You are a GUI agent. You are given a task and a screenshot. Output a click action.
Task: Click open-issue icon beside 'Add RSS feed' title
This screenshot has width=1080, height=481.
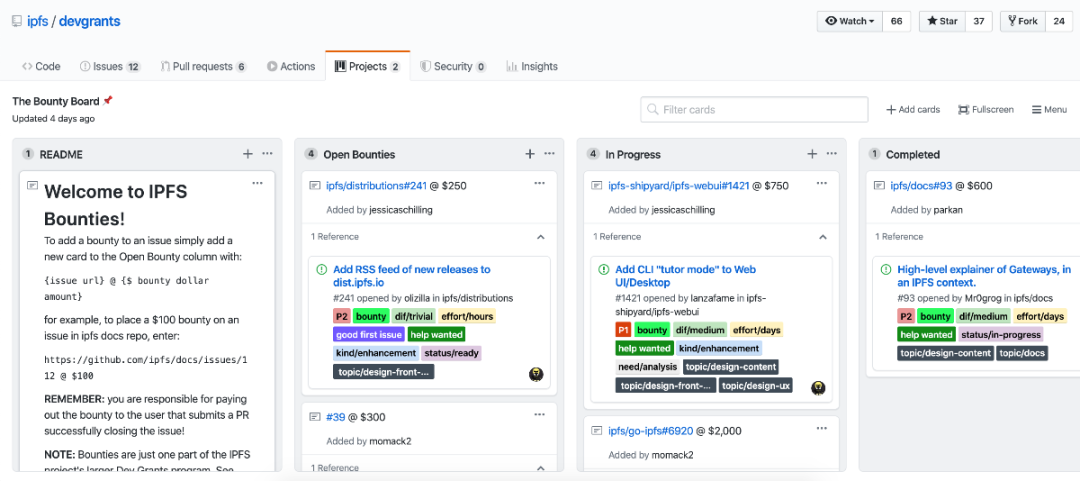coord(322,269)
